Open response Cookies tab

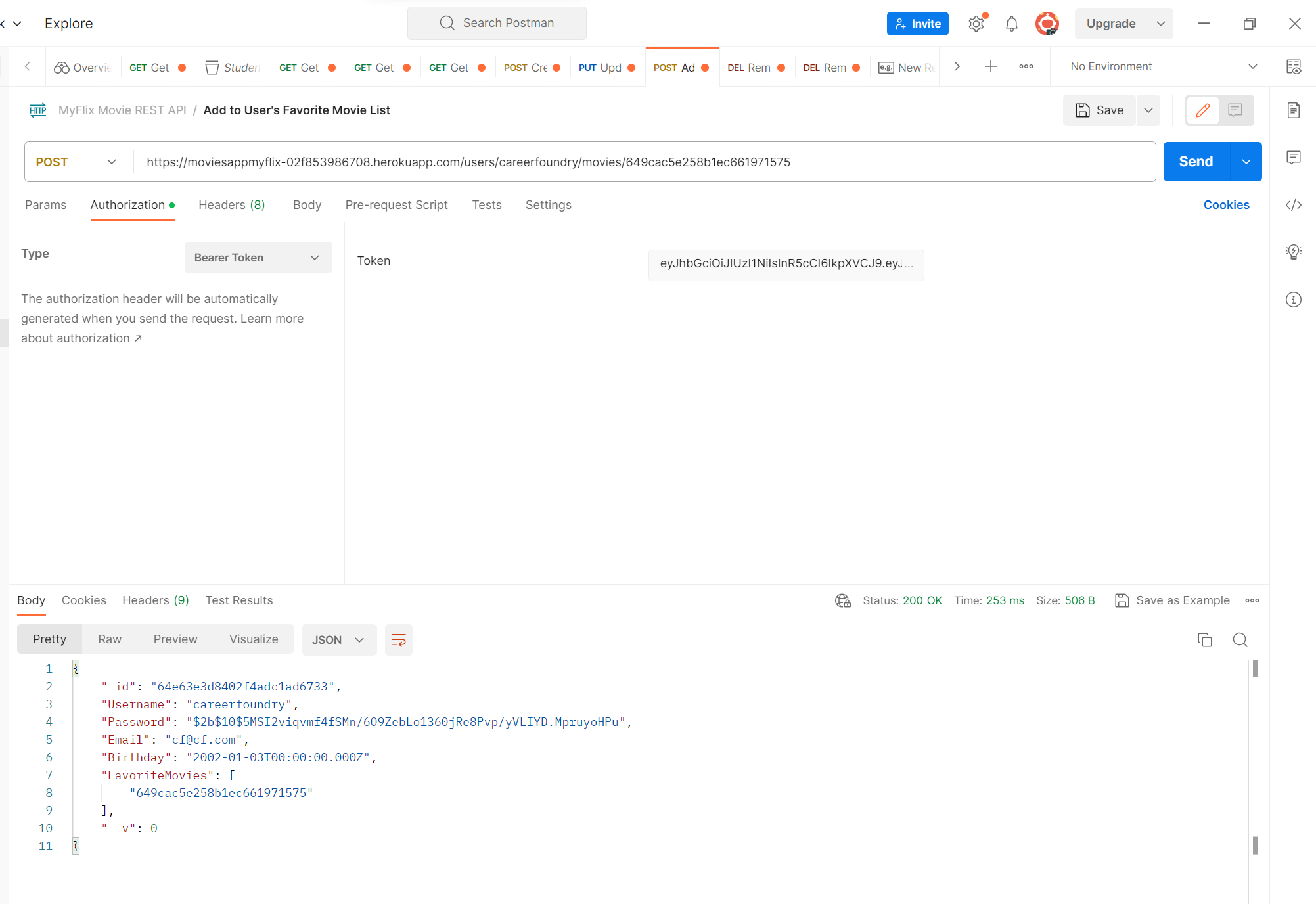coord(83,600)
